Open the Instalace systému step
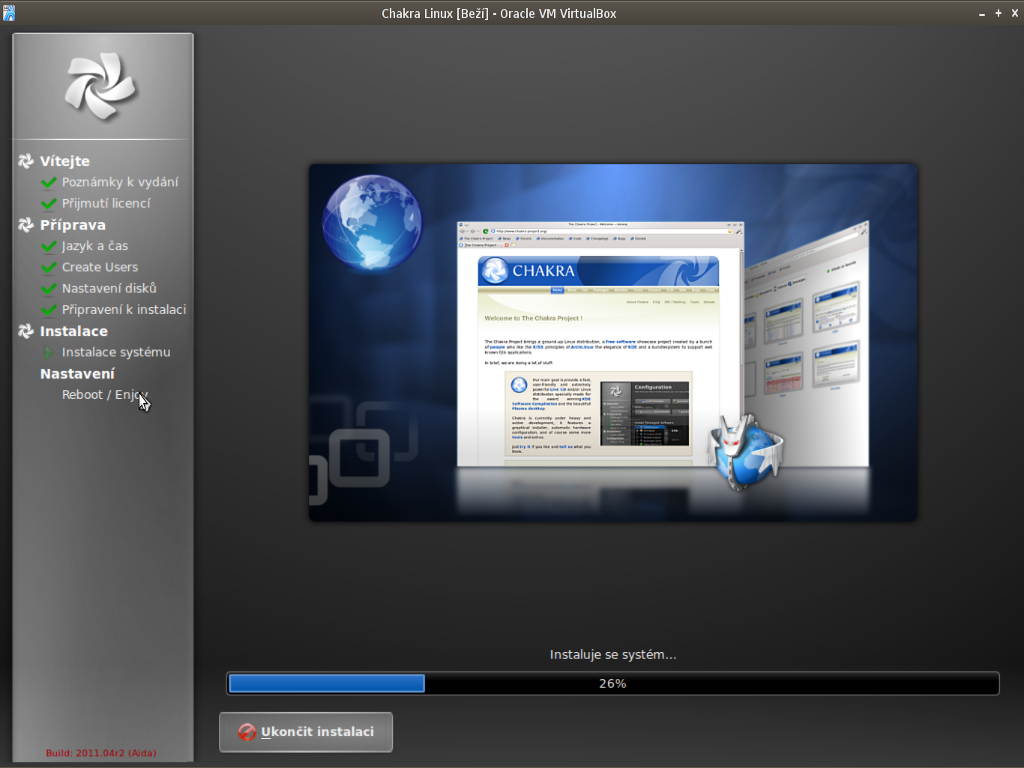The height and width of the screenshot is (768, 1024). coord(115,352)
